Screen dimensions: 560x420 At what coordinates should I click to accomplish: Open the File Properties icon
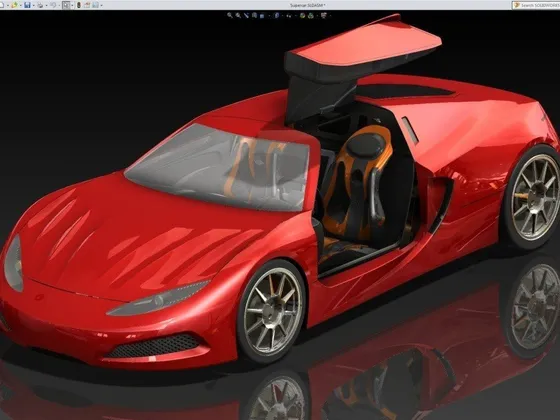(87, 5)
